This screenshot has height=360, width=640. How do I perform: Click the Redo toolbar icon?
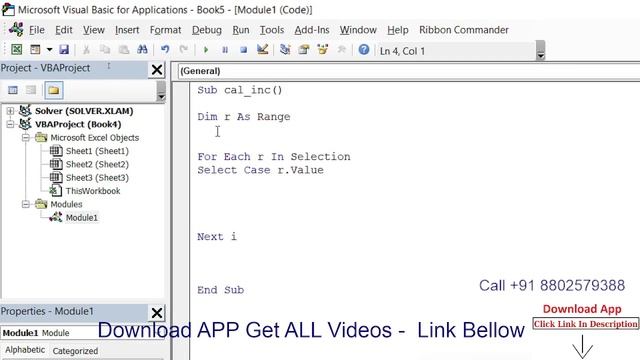pyautogui.click(x=184, y=50)
